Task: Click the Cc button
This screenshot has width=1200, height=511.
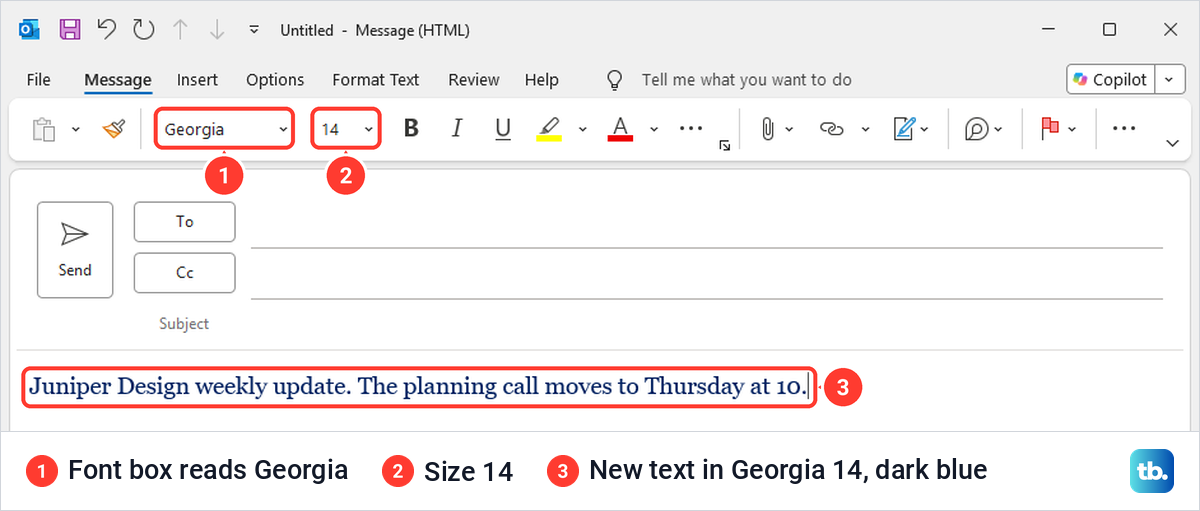Action: (x=185, y=273)
